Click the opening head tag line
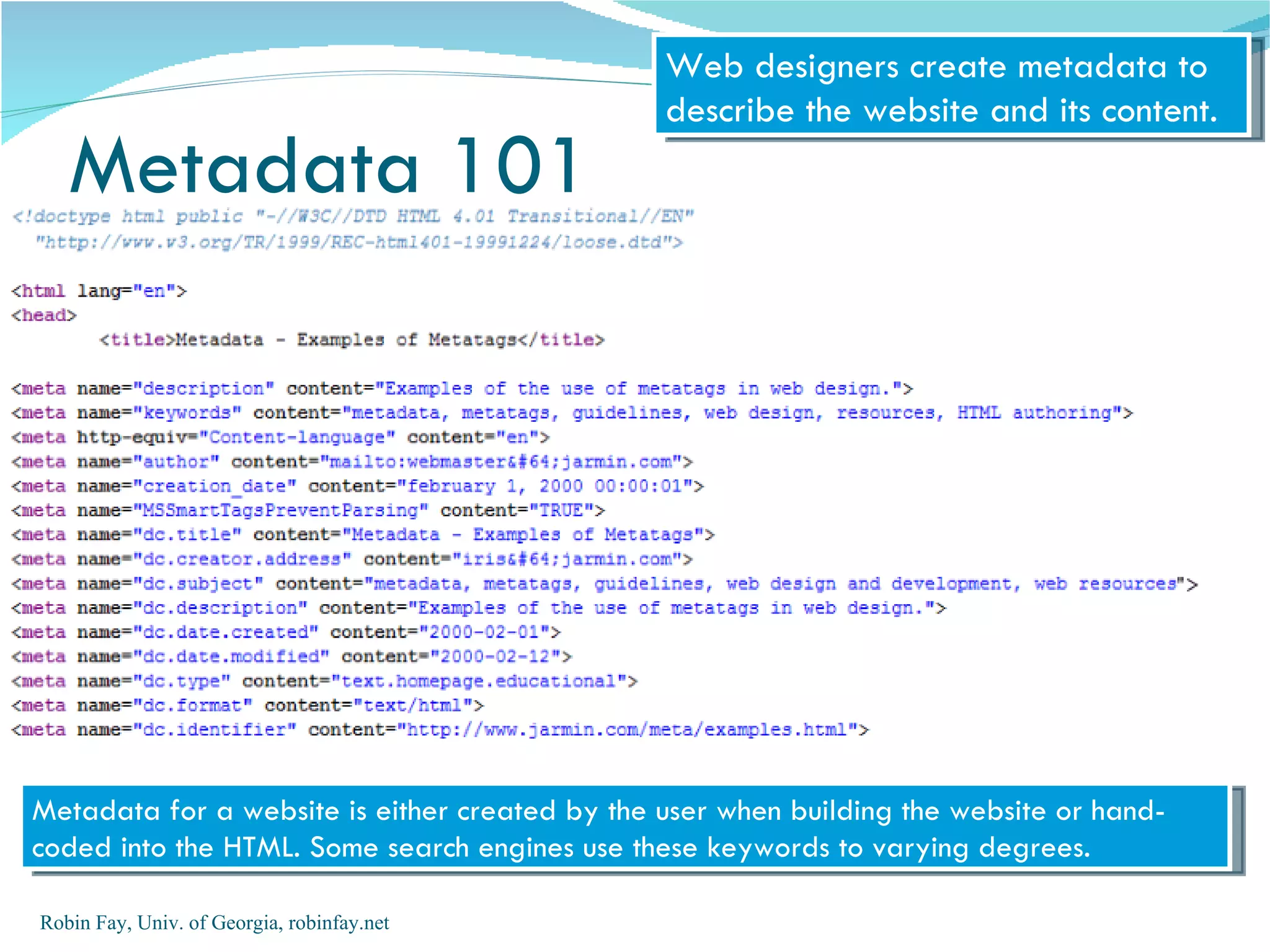1270x952 pixels. [x=44, y=315]
